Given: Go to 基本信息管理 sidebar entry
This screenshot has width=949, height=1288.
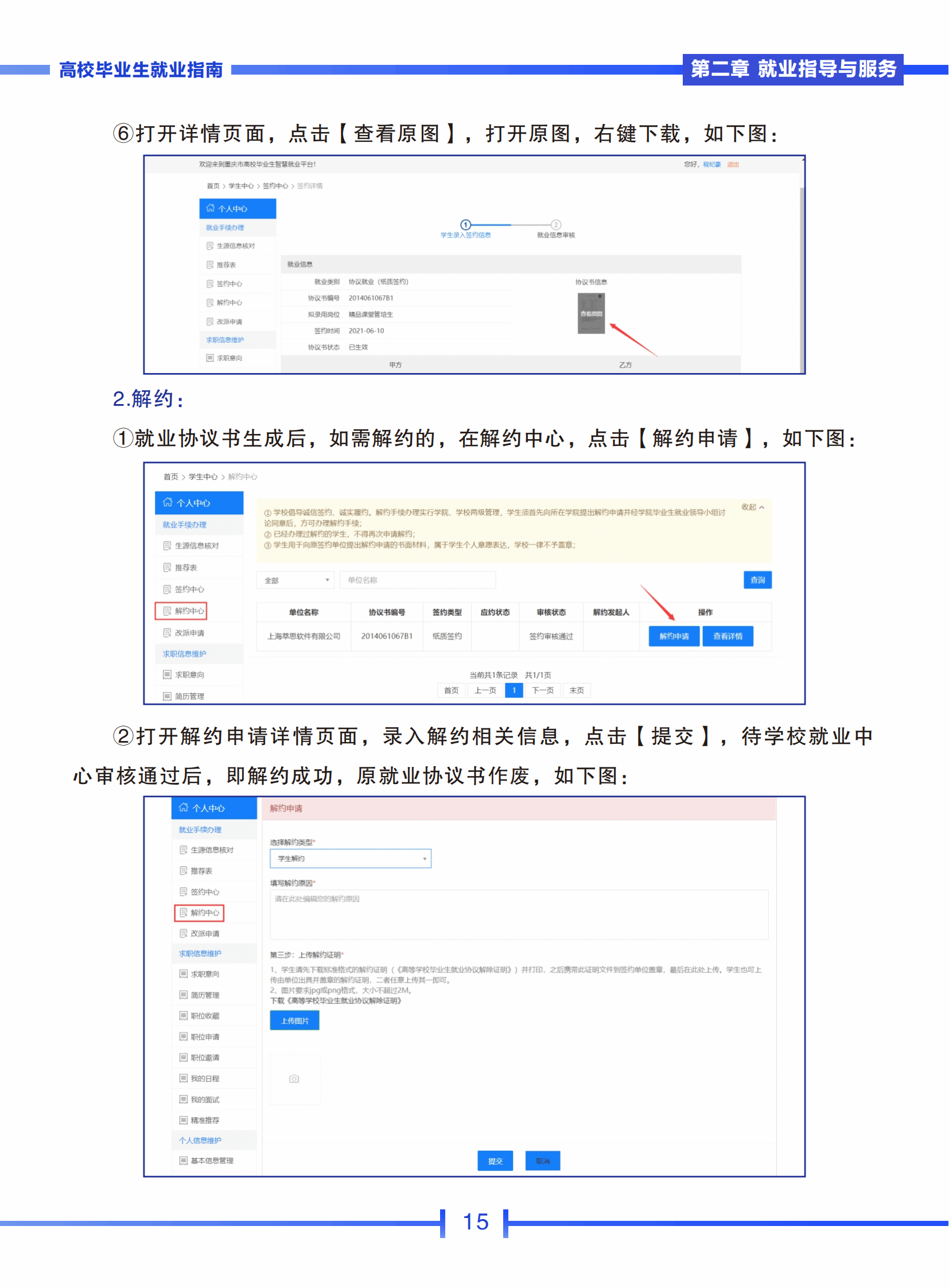Looking at the screenshot, I should tap(211, 1161).
